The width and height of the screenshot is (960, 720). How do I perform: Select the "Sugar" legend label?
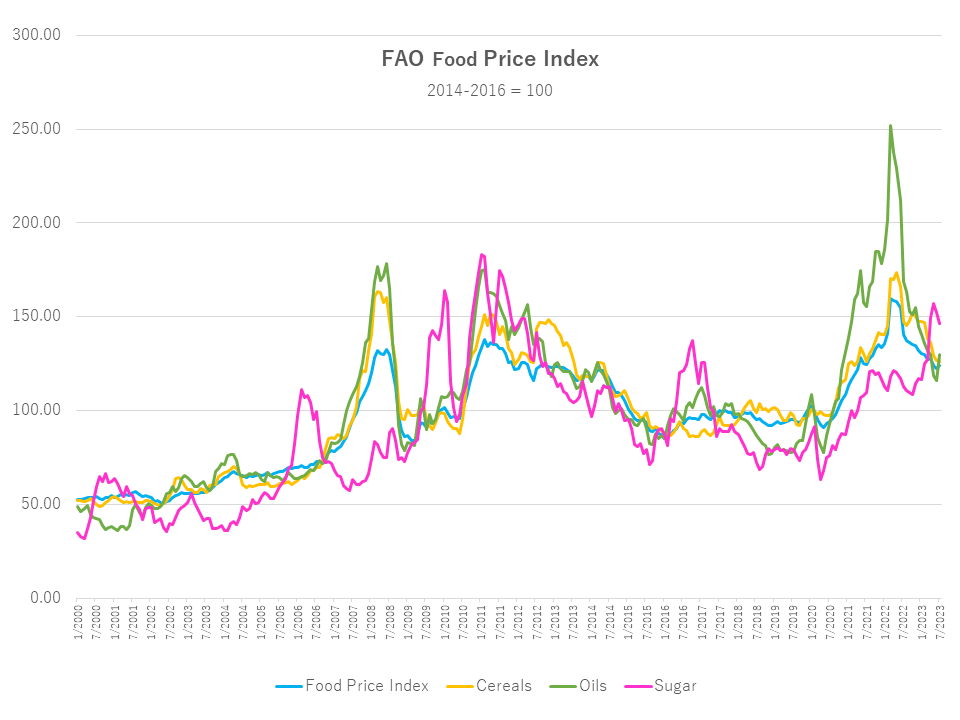click(x=675, y=686)
